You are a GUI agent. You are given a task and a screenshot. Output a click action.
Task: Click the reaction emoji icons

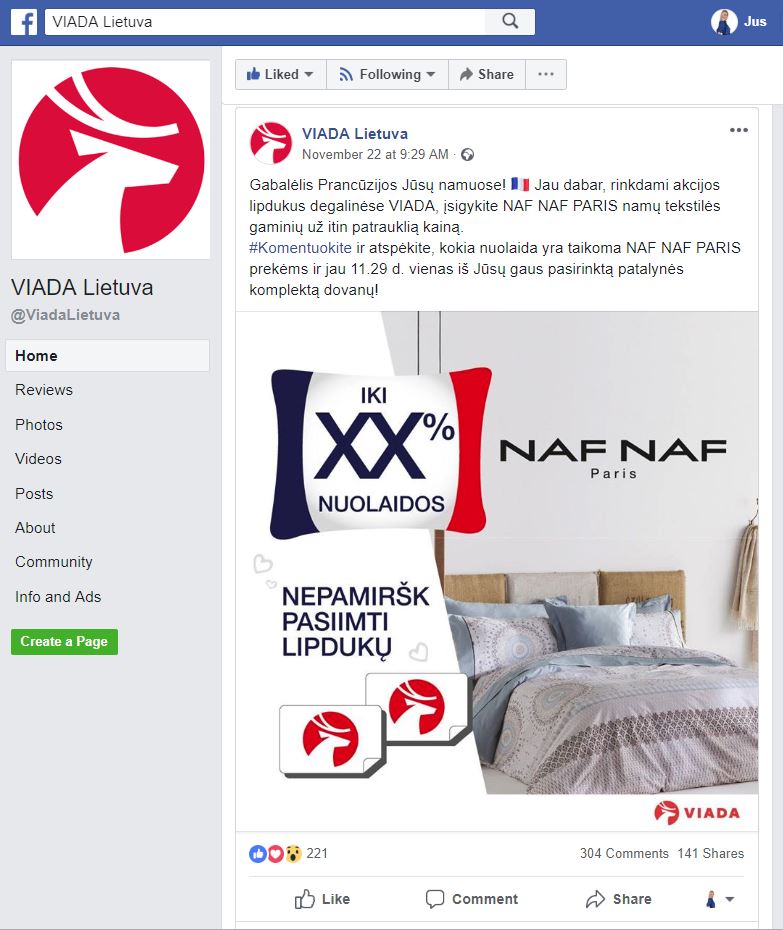tap(275, 853)
